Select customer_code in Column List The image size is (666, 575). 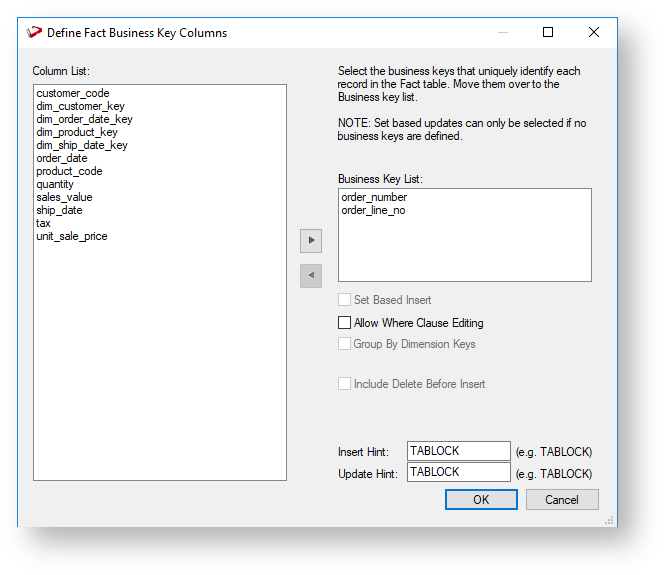point(73,93)
